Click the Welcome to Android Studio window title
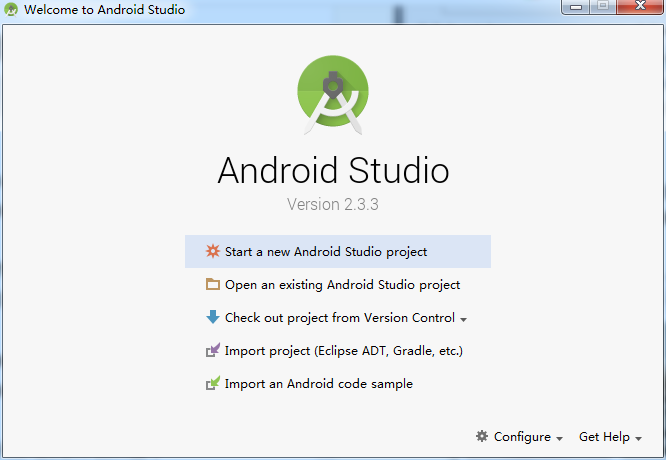666x460 pixels. point(104,9)
